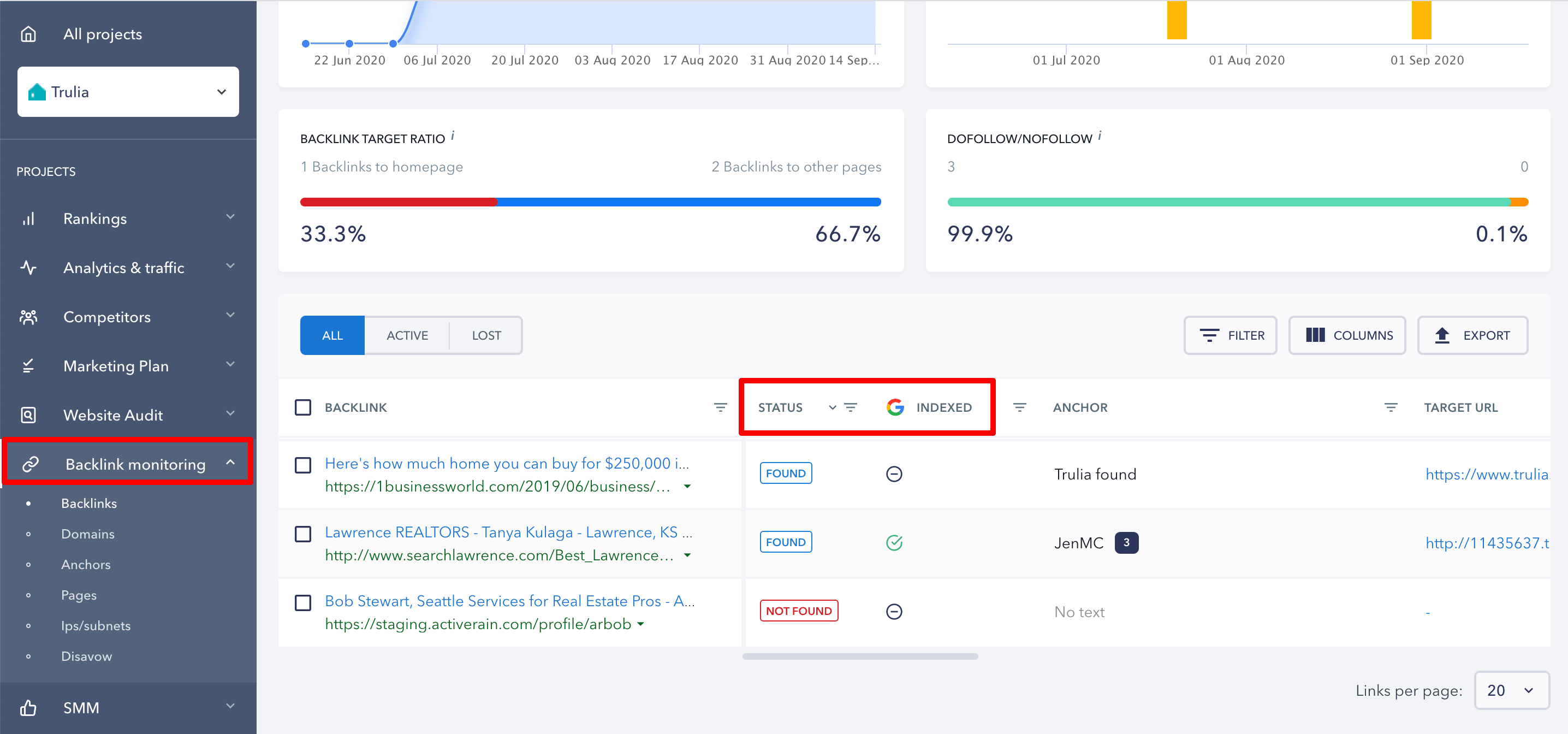Click red homepage segment of ratio bar
This screenshot has height=734, width=1568.
(x=399, y=202)
